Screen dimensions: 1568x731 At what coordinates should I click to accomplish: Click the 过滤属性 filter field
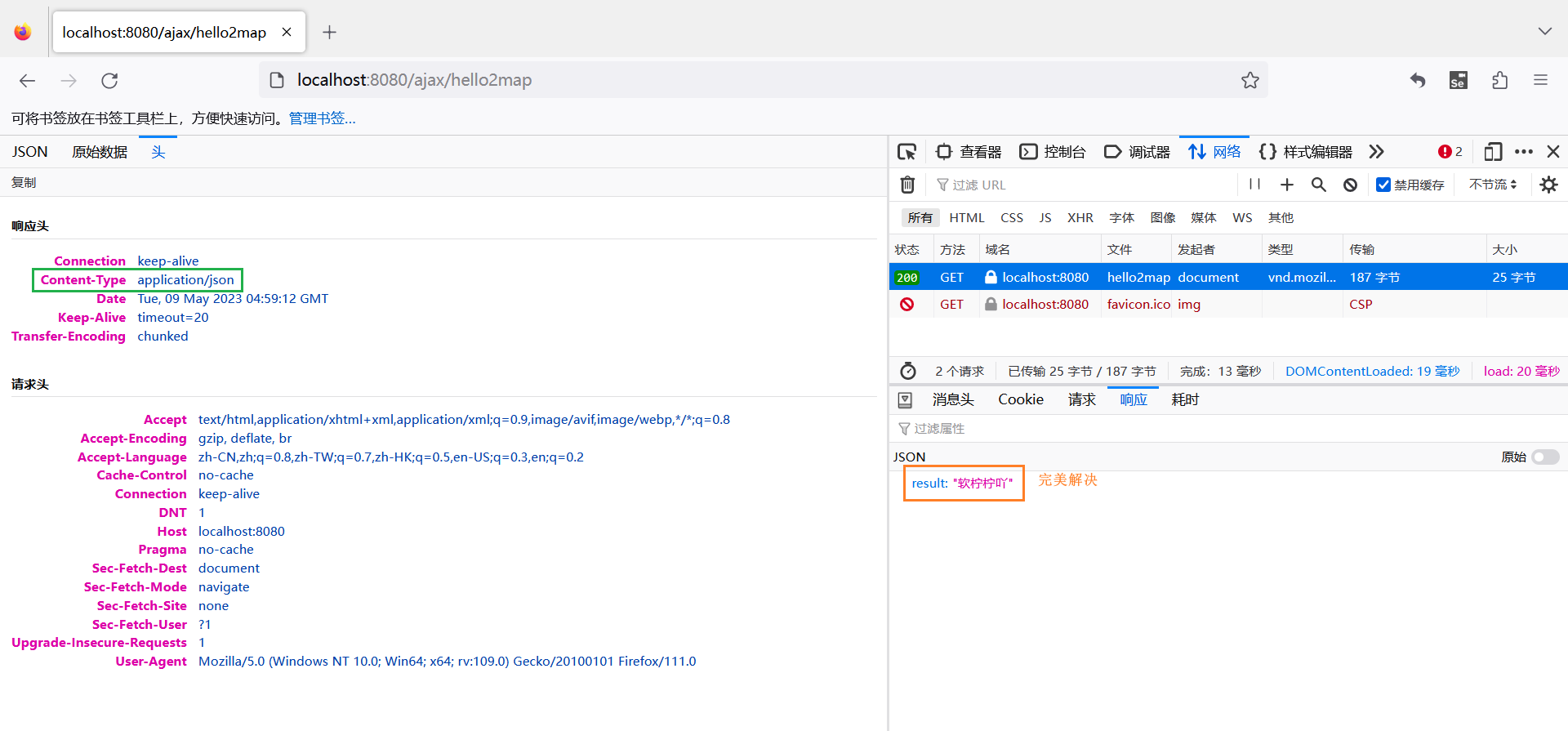point(1228,428)
